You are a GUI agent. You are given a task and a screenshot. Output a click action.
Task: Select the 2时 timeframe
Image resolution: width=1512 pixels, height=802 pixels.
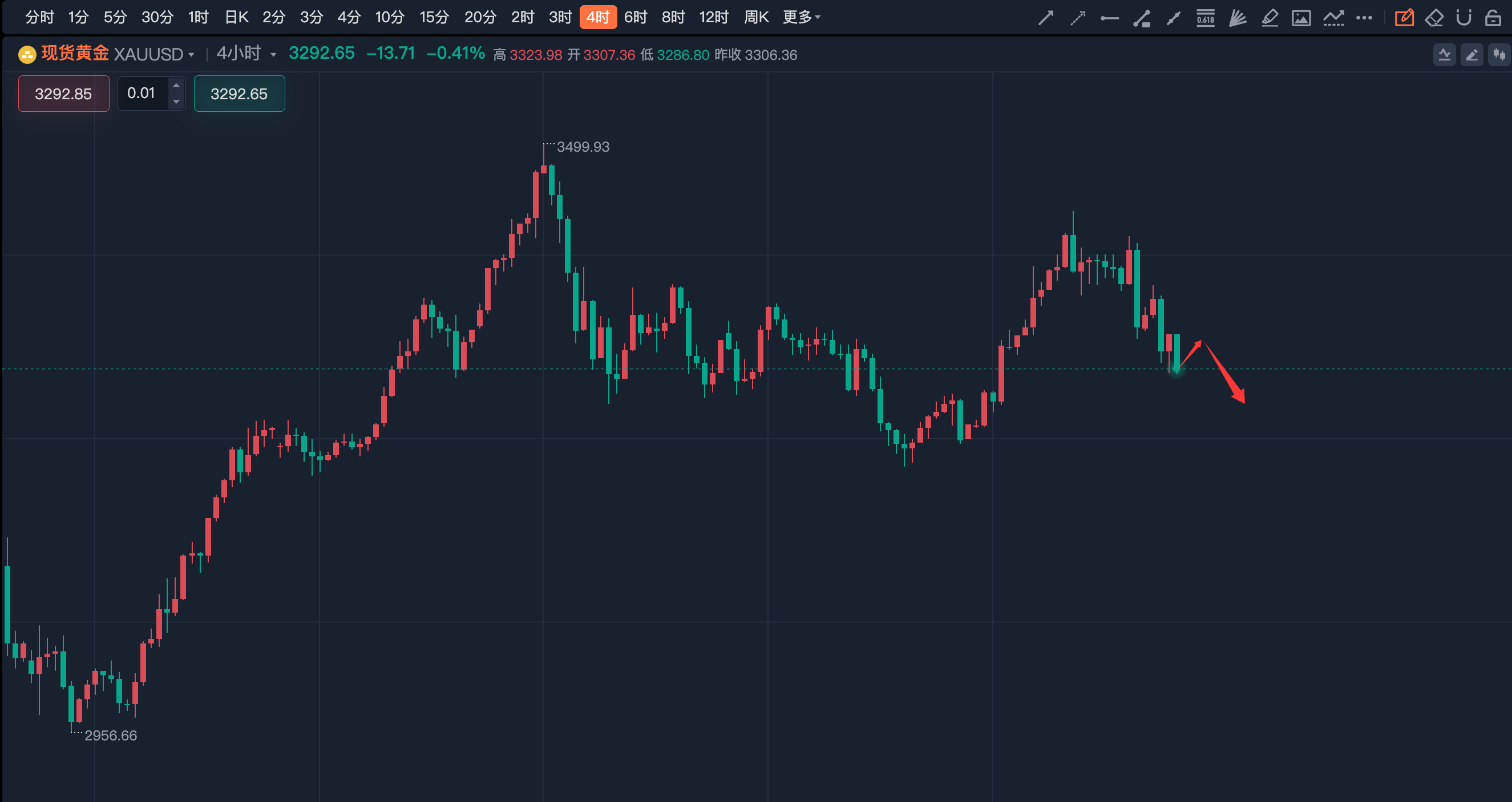coord(523,18)
